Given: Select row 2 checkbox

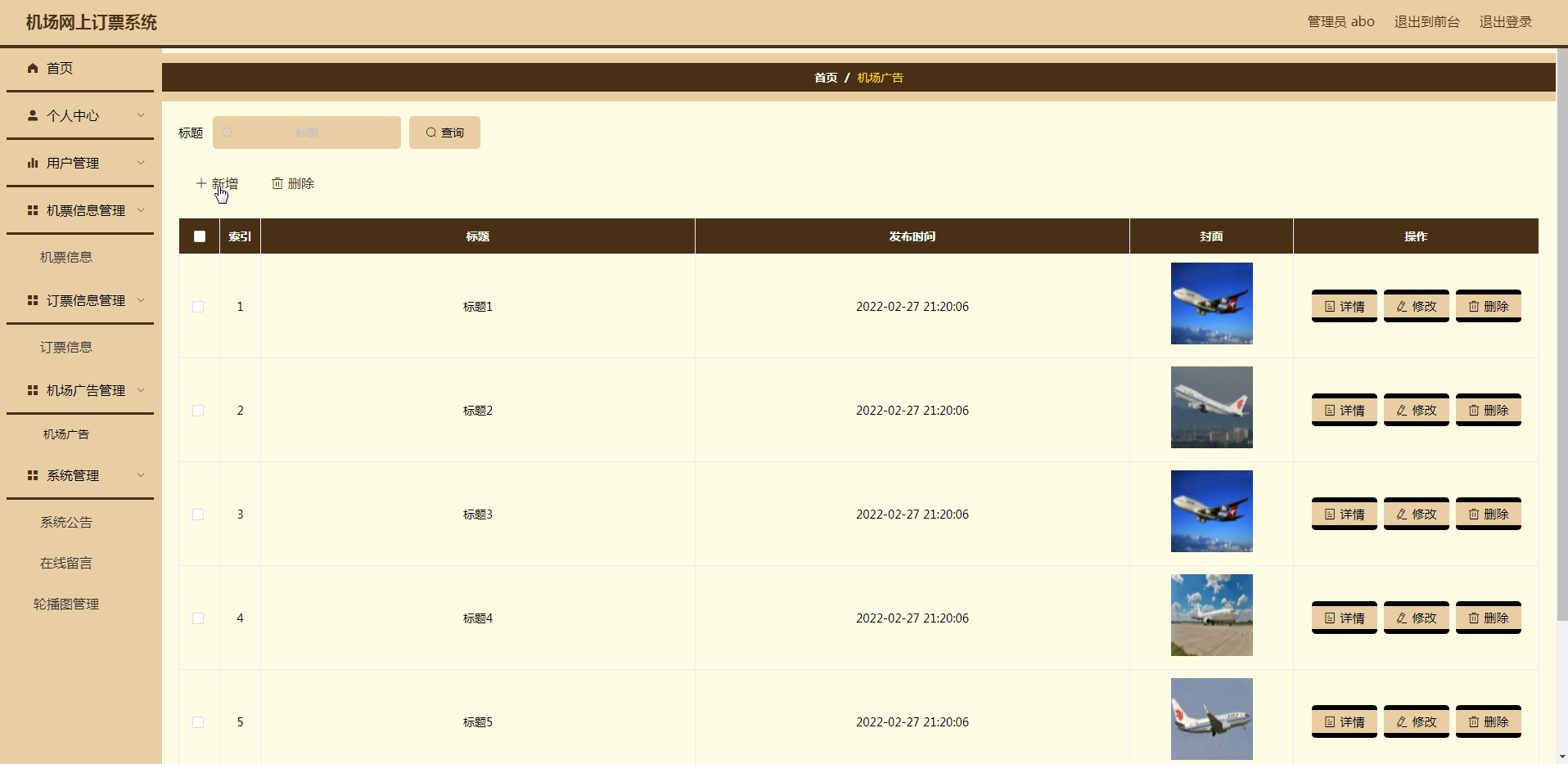Looking at the screenshot, I should (x=198, y=411).
